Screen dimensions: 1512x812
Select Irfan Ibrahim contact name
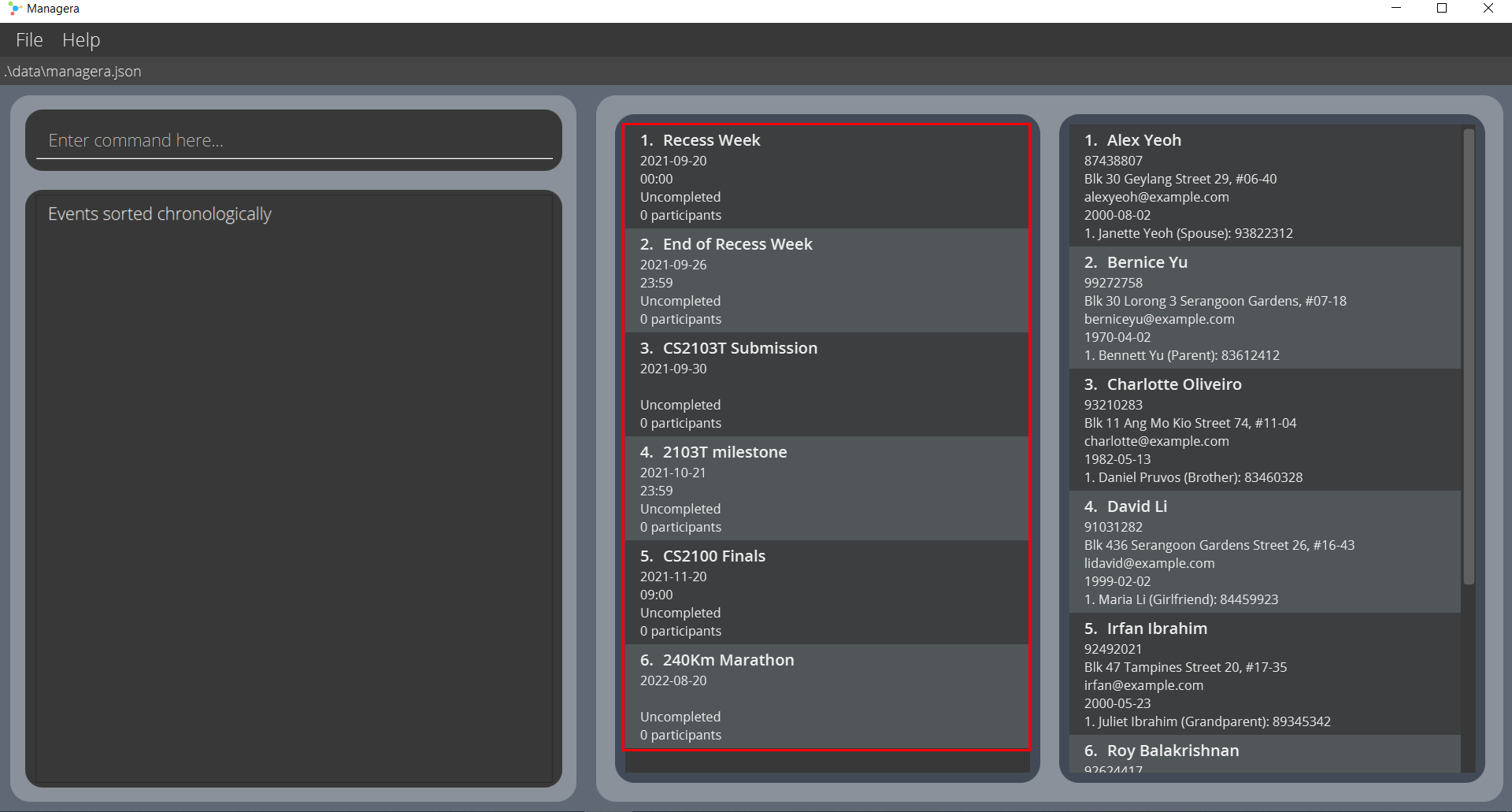click(x=1157, y=628)
